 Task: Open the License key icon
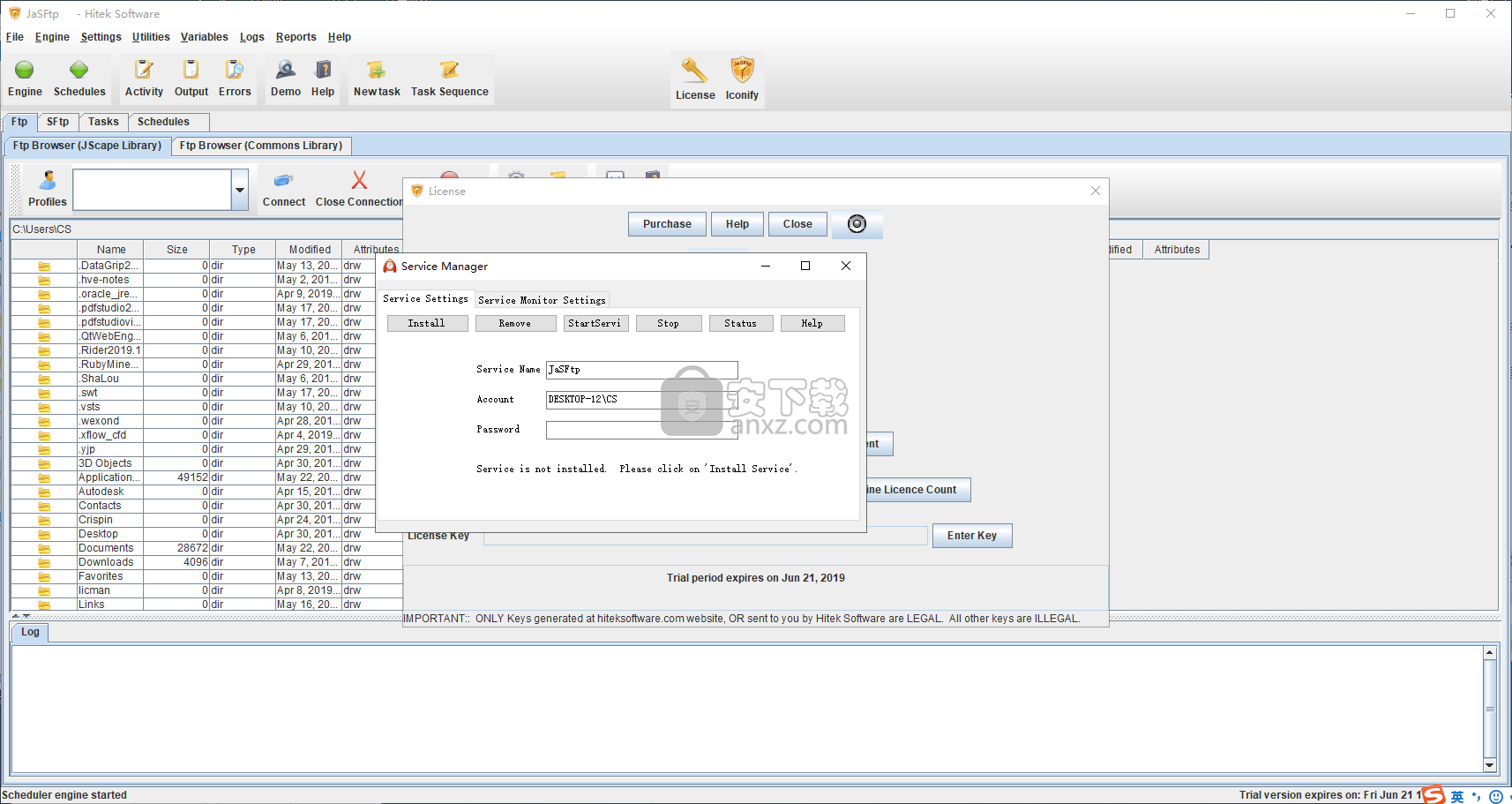coord(695,80)
